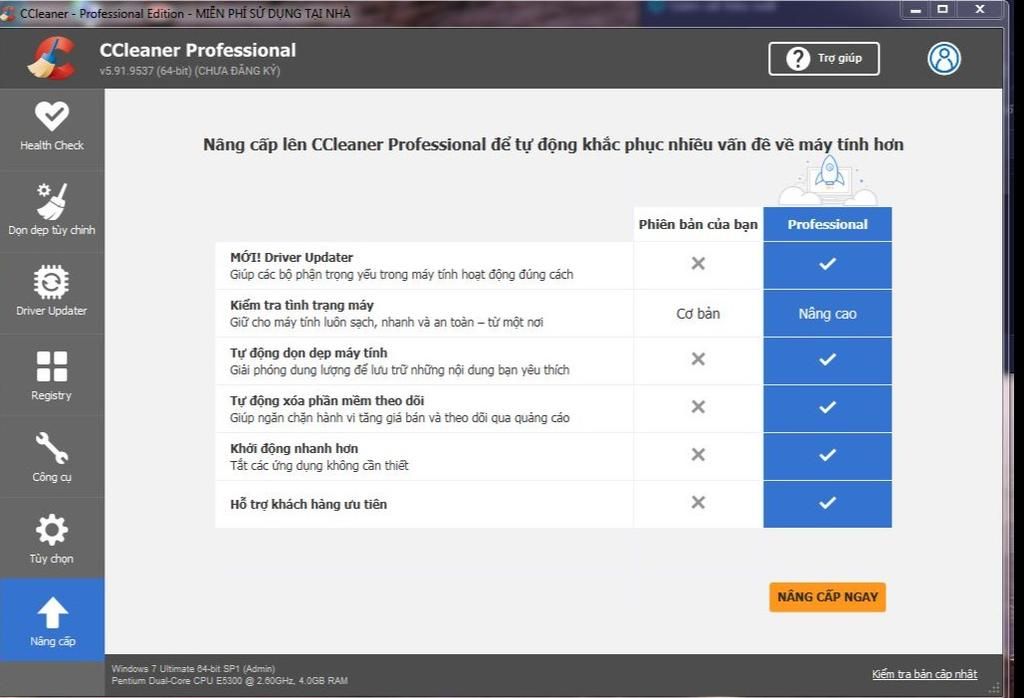Open Dọn dẹp tùy chỉnh cleaner
This screenshot has width=1024, height=698.
52,210
